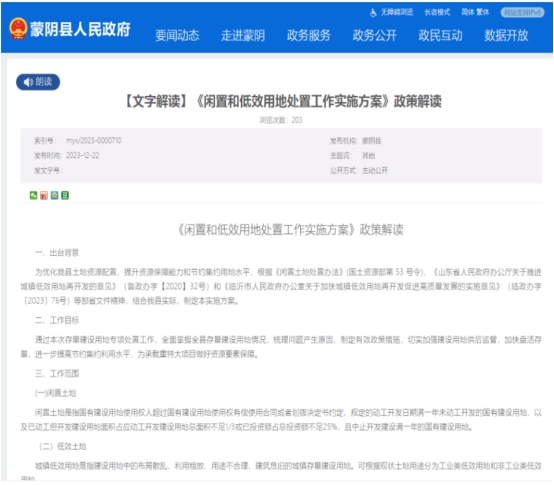
Task: Open the 要闻动态 menu
Action: [177, 35]
